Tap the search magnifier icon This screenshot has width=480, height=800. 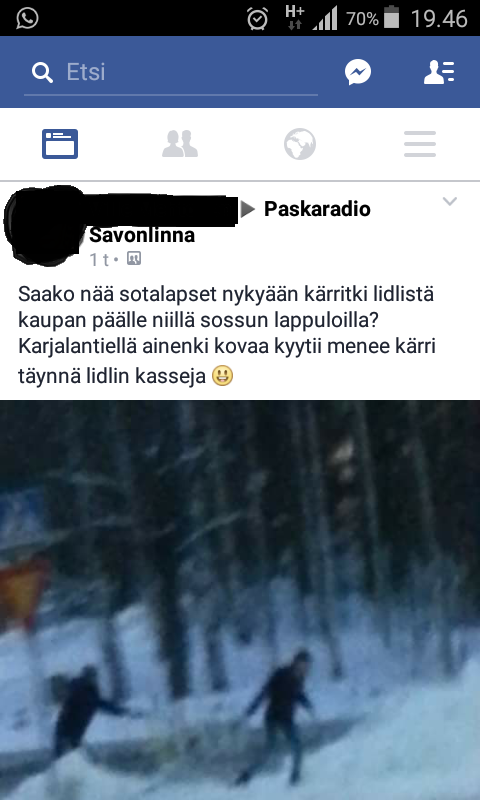(42, 72)
